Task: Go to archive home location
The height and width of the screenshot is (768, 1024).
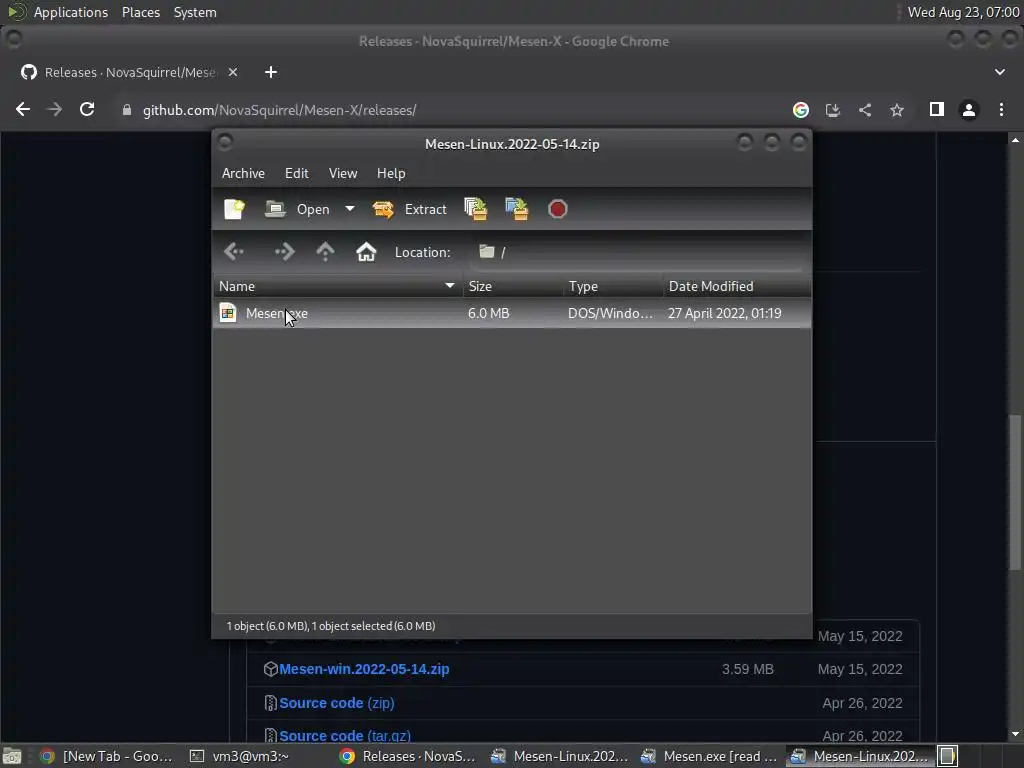Action: tap(366, 251)
